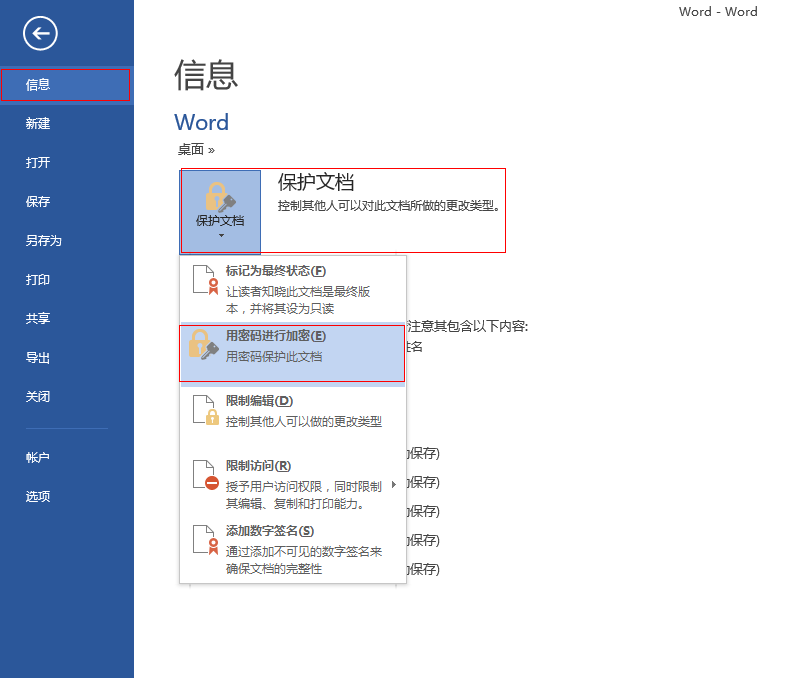
Task: Click the 保护文档 lock-and-key button
Action: click(x=220, y=212)
